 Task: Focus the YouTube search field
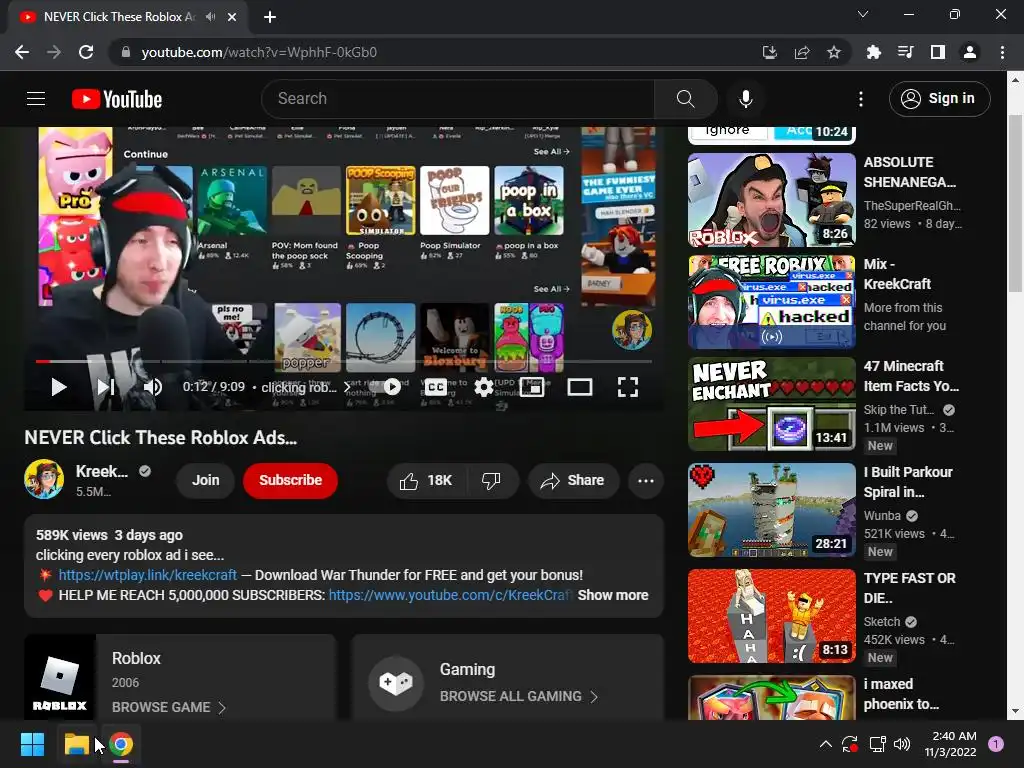point(458,99)
